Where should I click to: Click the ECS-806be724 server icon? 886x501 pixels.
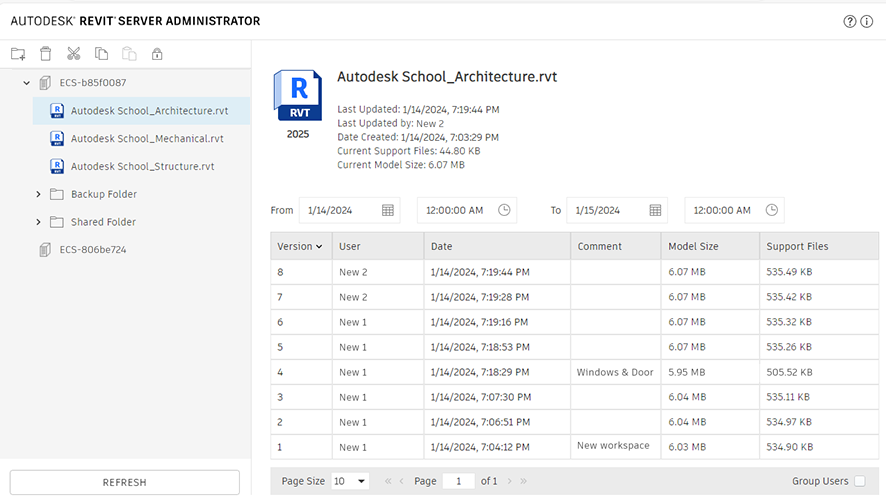[x=45, y=250]
